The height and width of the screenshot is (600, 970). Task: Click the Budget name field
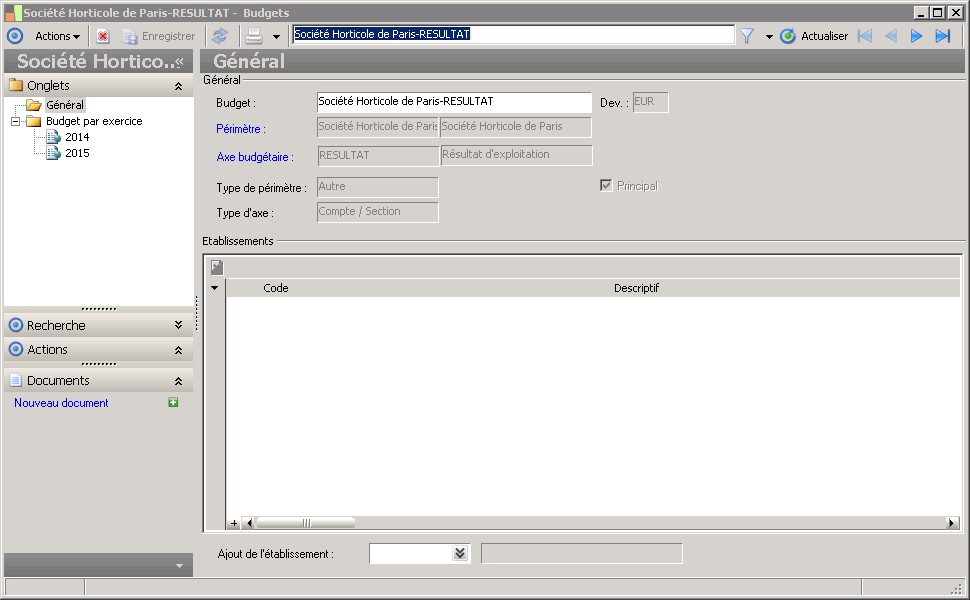click(x=454, y=102)
